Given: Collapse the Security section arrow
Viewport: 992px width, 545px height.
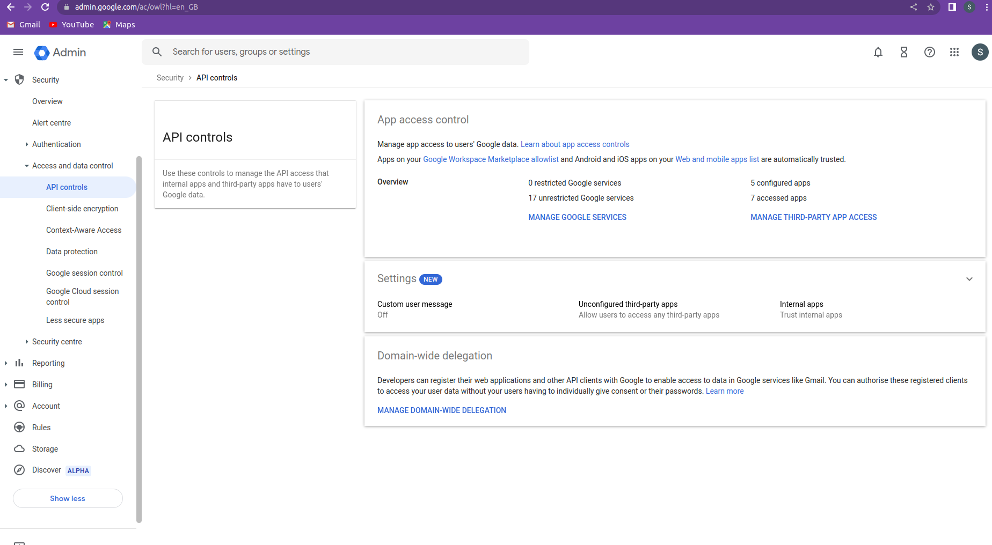Looking at the screenshot, I should coord(6,80).
